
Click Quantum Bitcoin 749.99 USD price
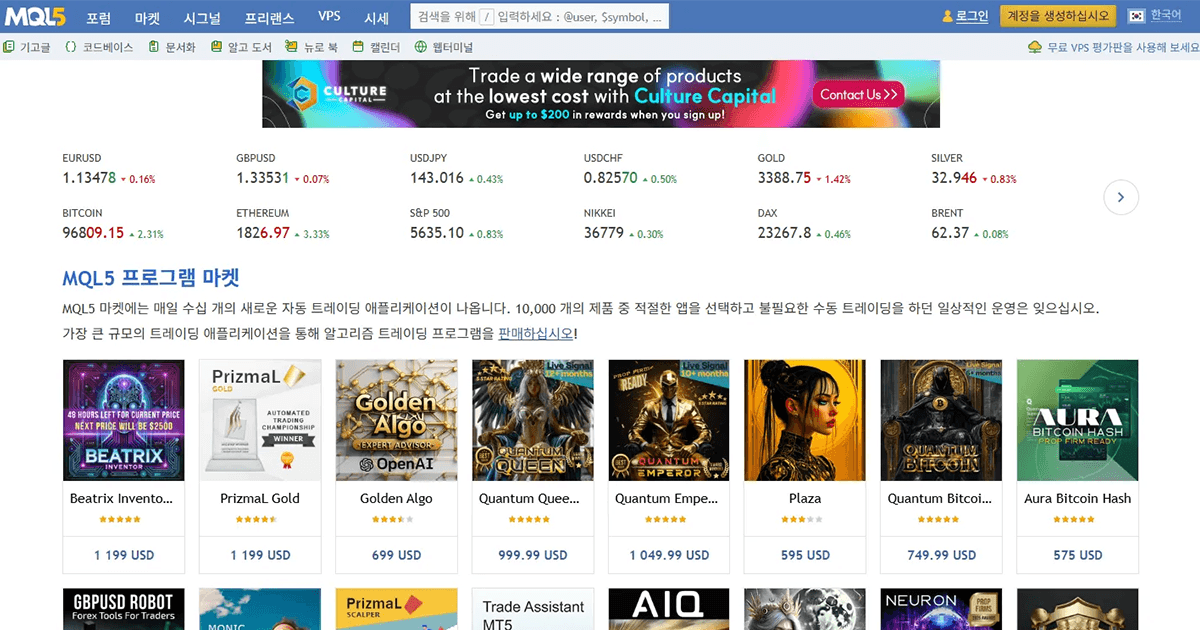click(x=941, y=555)
